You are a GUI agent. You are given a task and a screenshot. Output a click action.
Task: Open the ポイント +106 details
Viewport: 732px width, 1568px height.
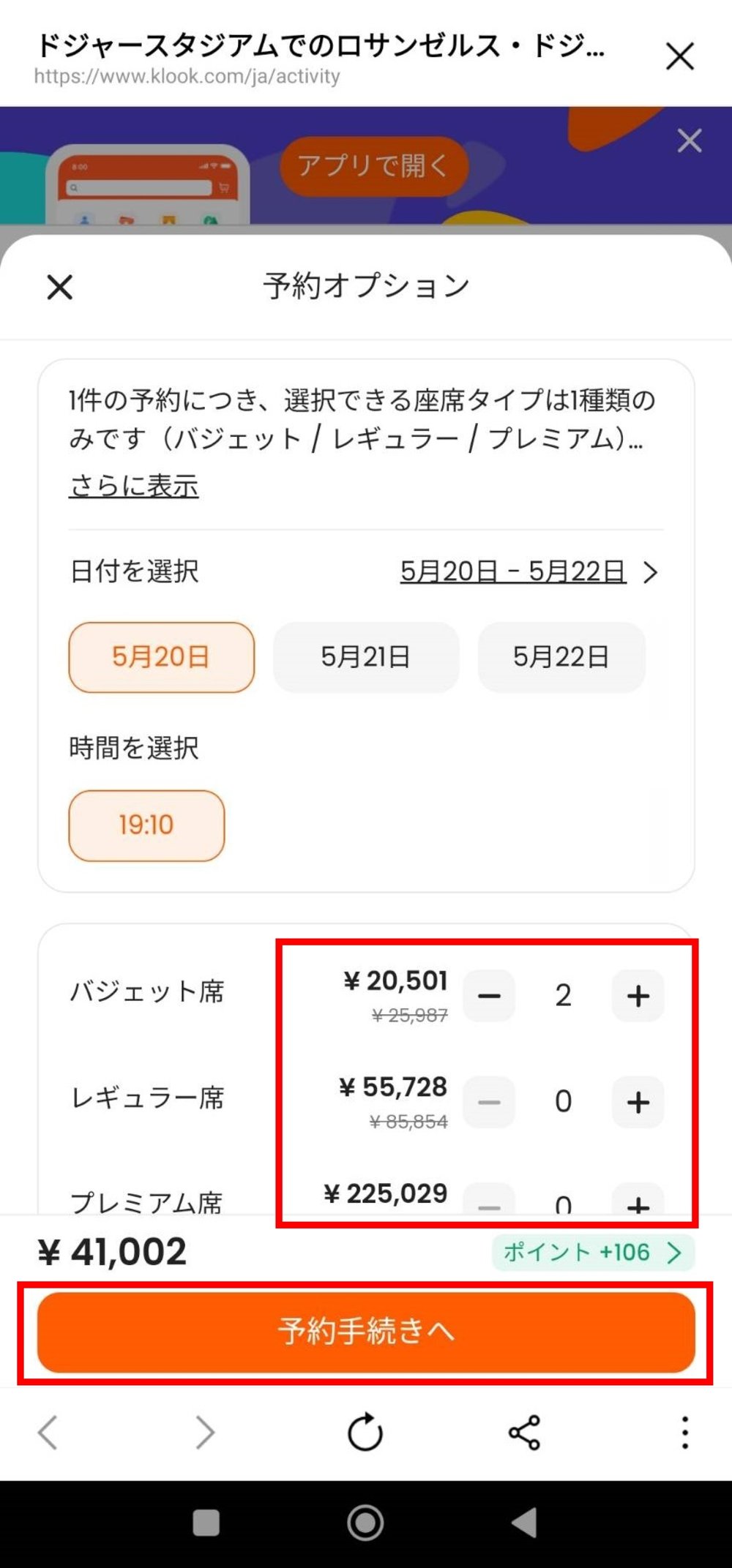[594, 1252]
